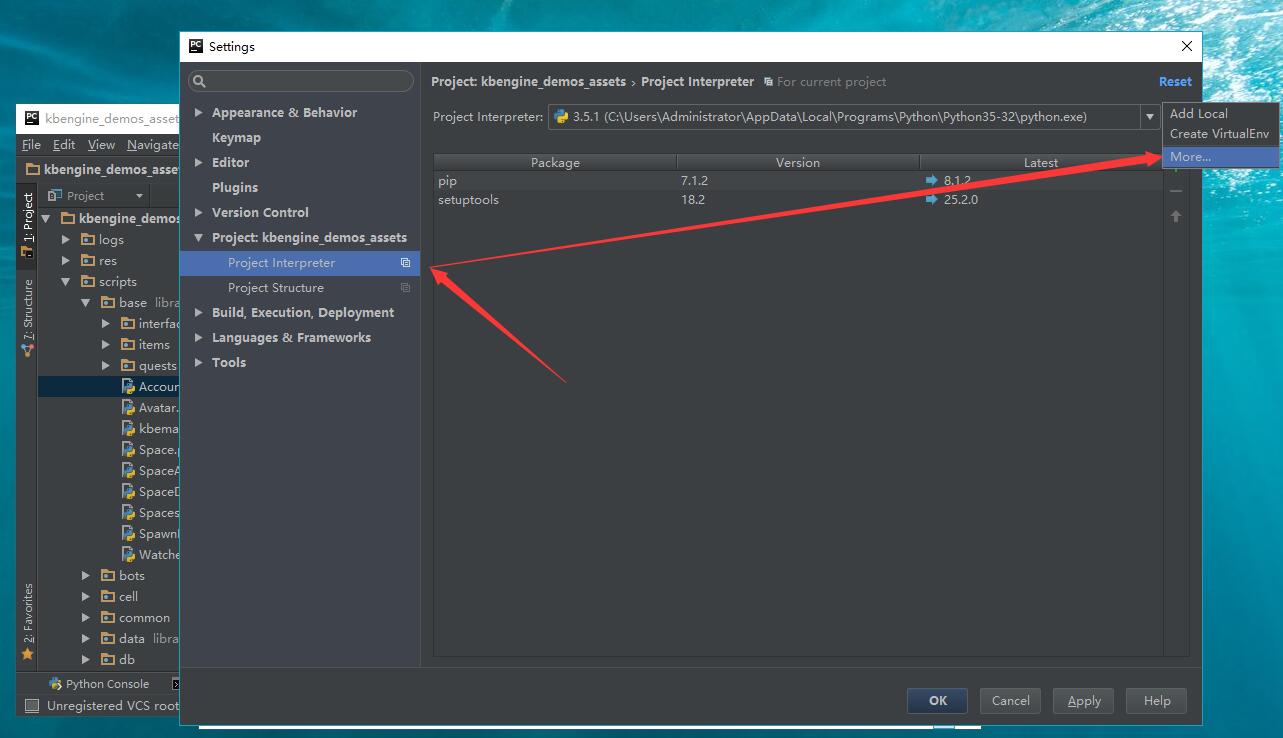This screenshot has height=738, width=1283.
Task: Open the Project Interpreter dropdown arrow
Action: point(1150,117)
